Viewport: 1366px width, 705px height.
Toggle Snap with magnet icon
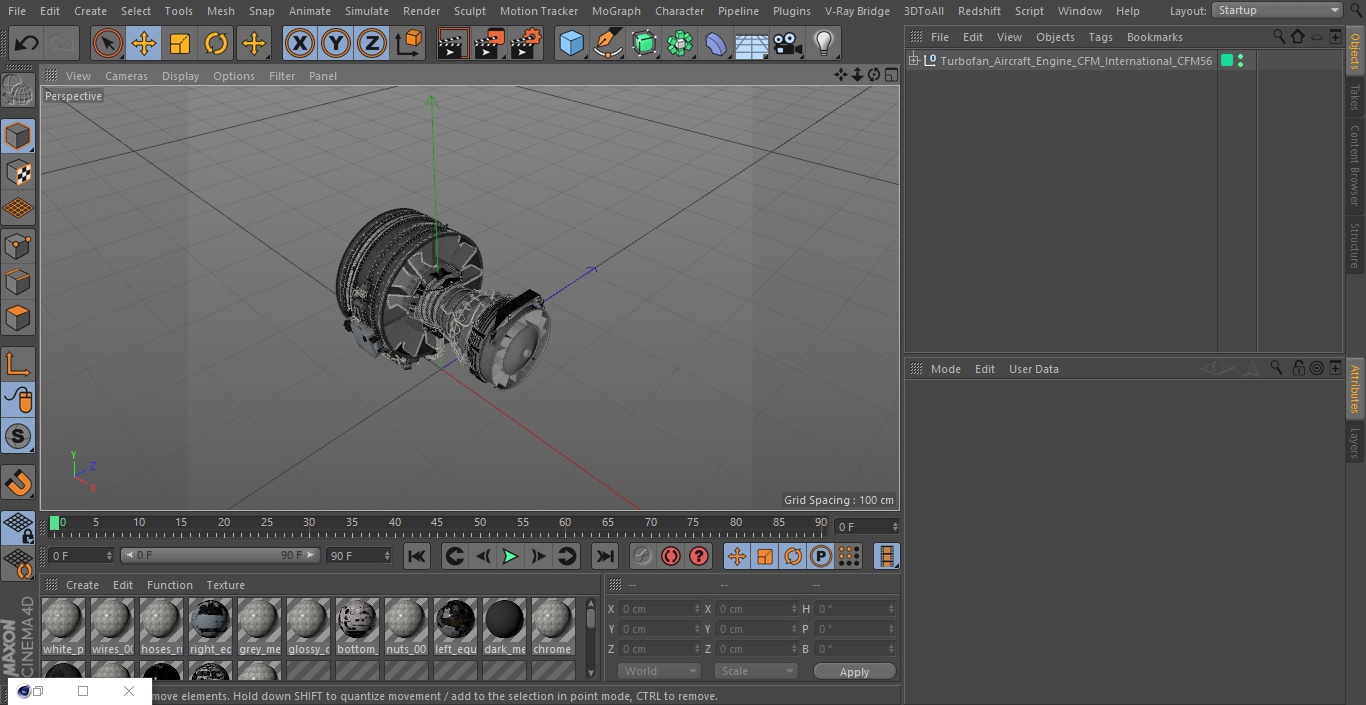pyautogui.click(x=18, y=483)
